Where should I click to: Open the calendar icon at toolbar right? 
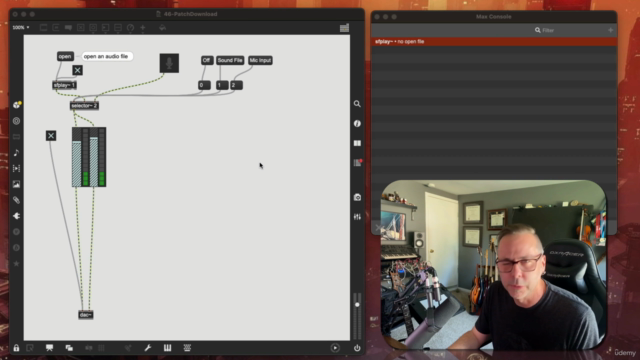pos(344,28)
